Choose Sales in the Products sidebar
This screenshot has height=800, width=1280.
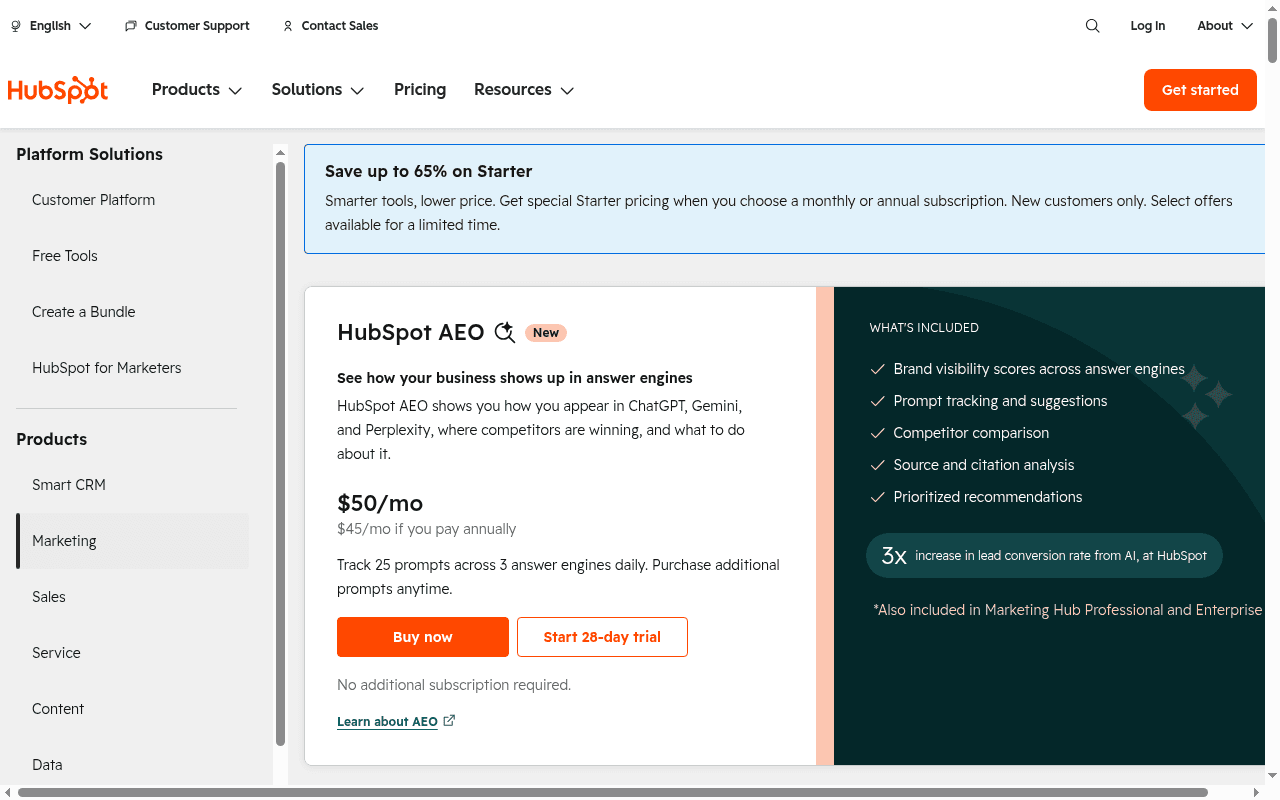click(x=132, y=597)
